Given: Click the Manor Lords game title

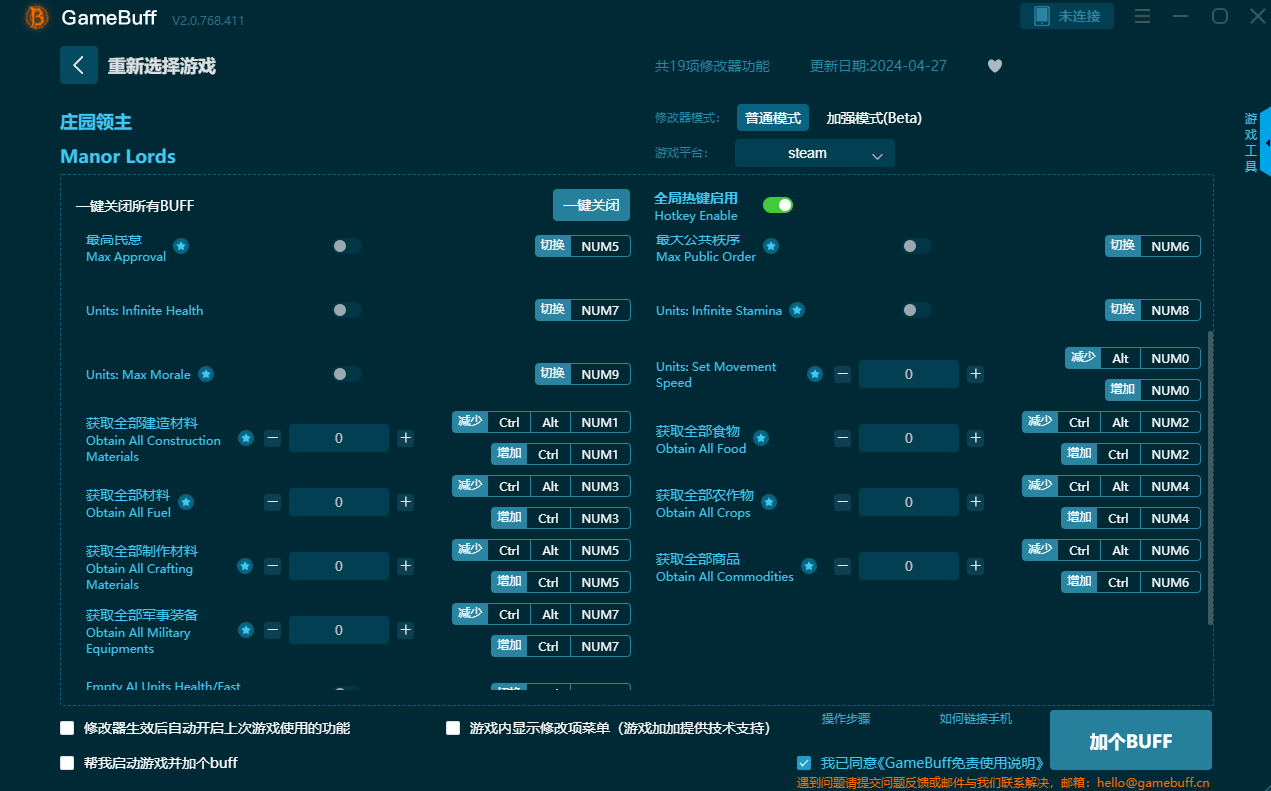Looking at the screenshot, I should point(118,156).
